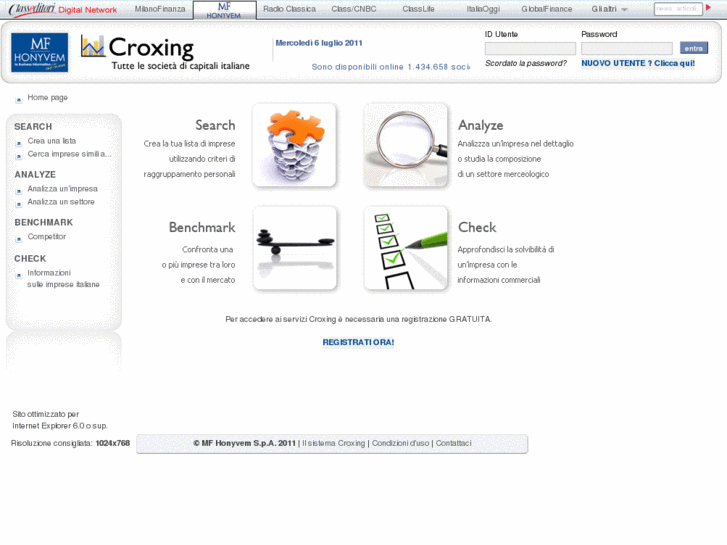
Task: Click NUOVO UTENTE Clicca qui link
Action: click(x=638, y=63)
